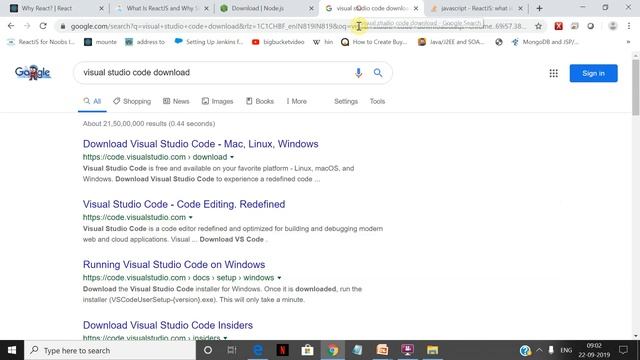Expand the More search filters menu

pyautogui.click(x=297, y=101)
